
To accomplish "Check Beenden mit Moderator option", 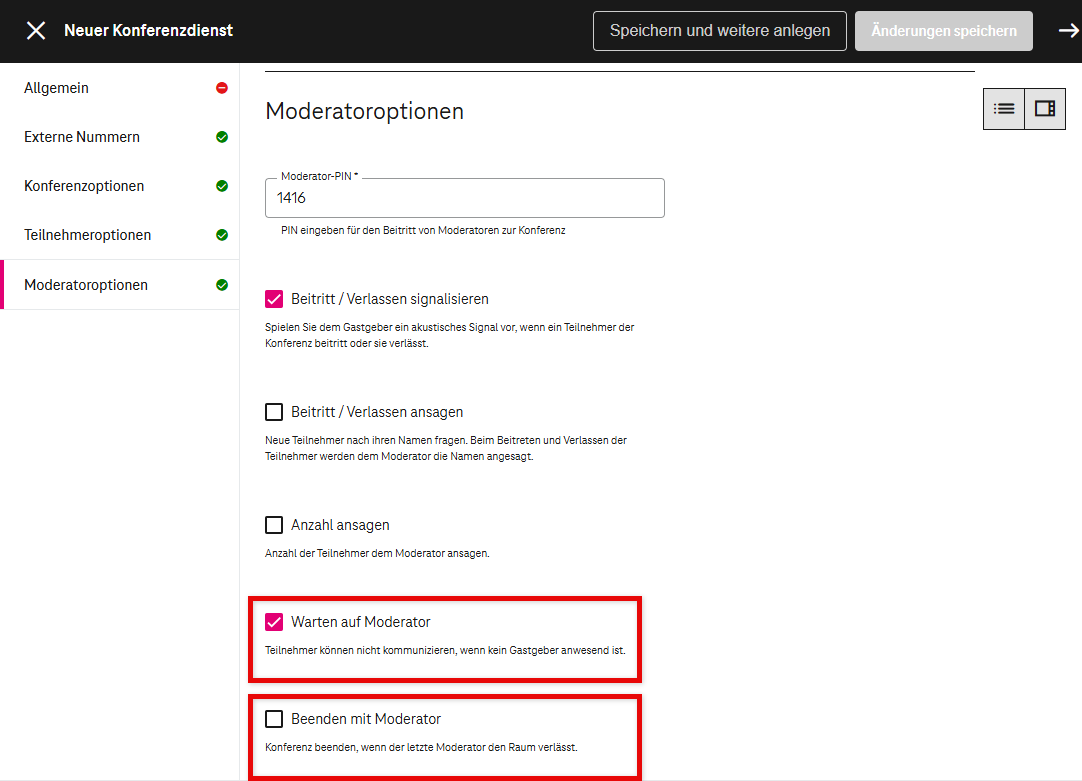I will tap(274, 719).
